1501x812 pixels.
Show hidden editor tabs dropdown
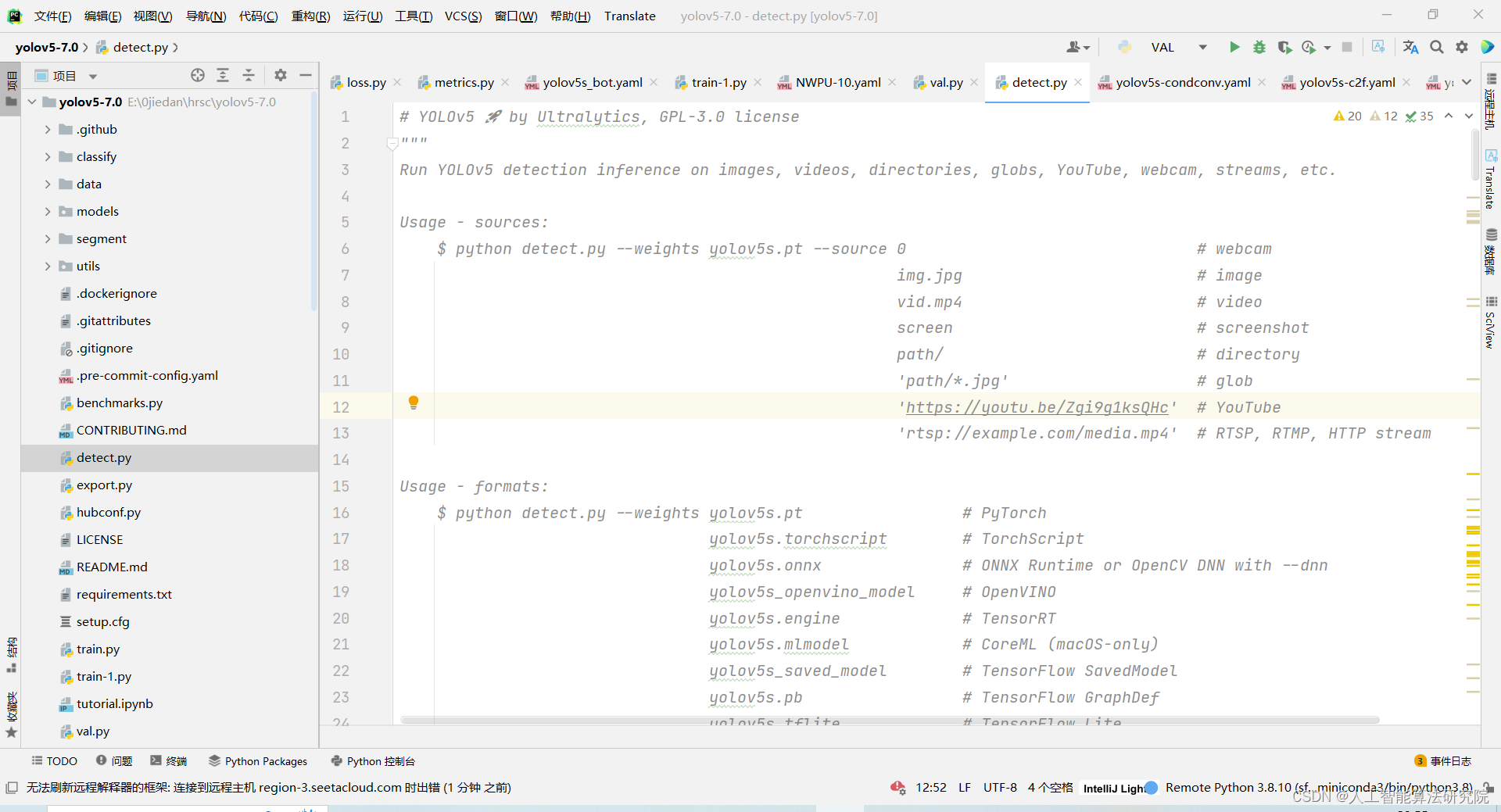1467,82
